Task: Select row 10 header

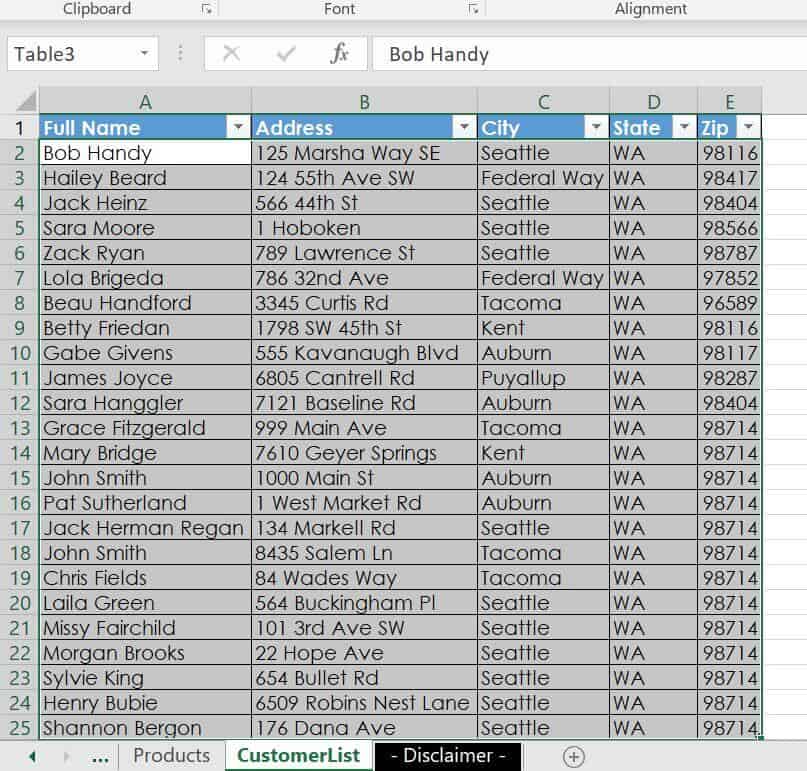Action: point(19,353)
